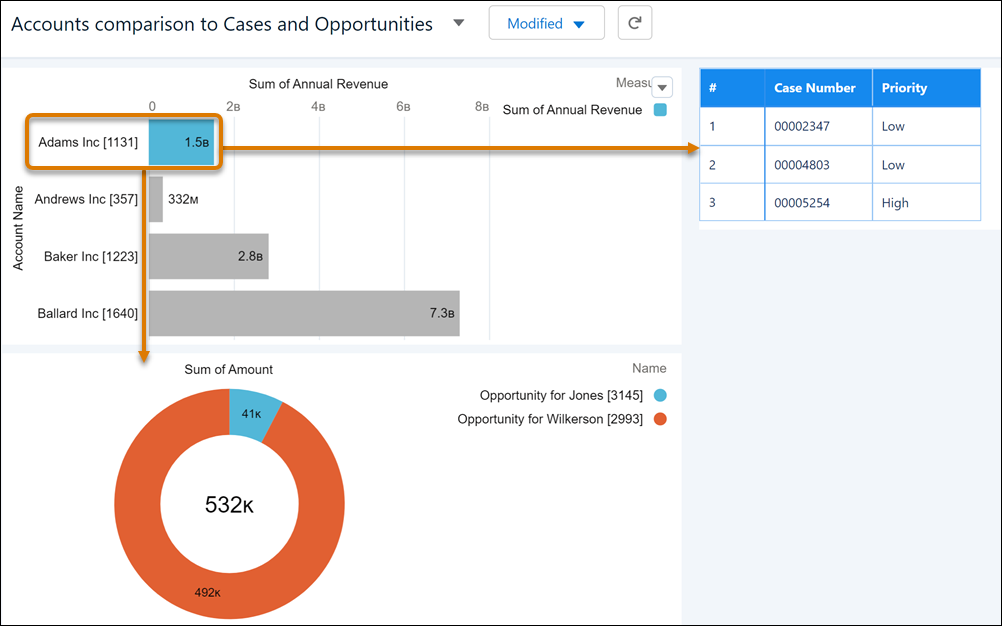This screenshot has width=1002, height=626.
Task: Sort by the Priority column header
Action: 927,88
